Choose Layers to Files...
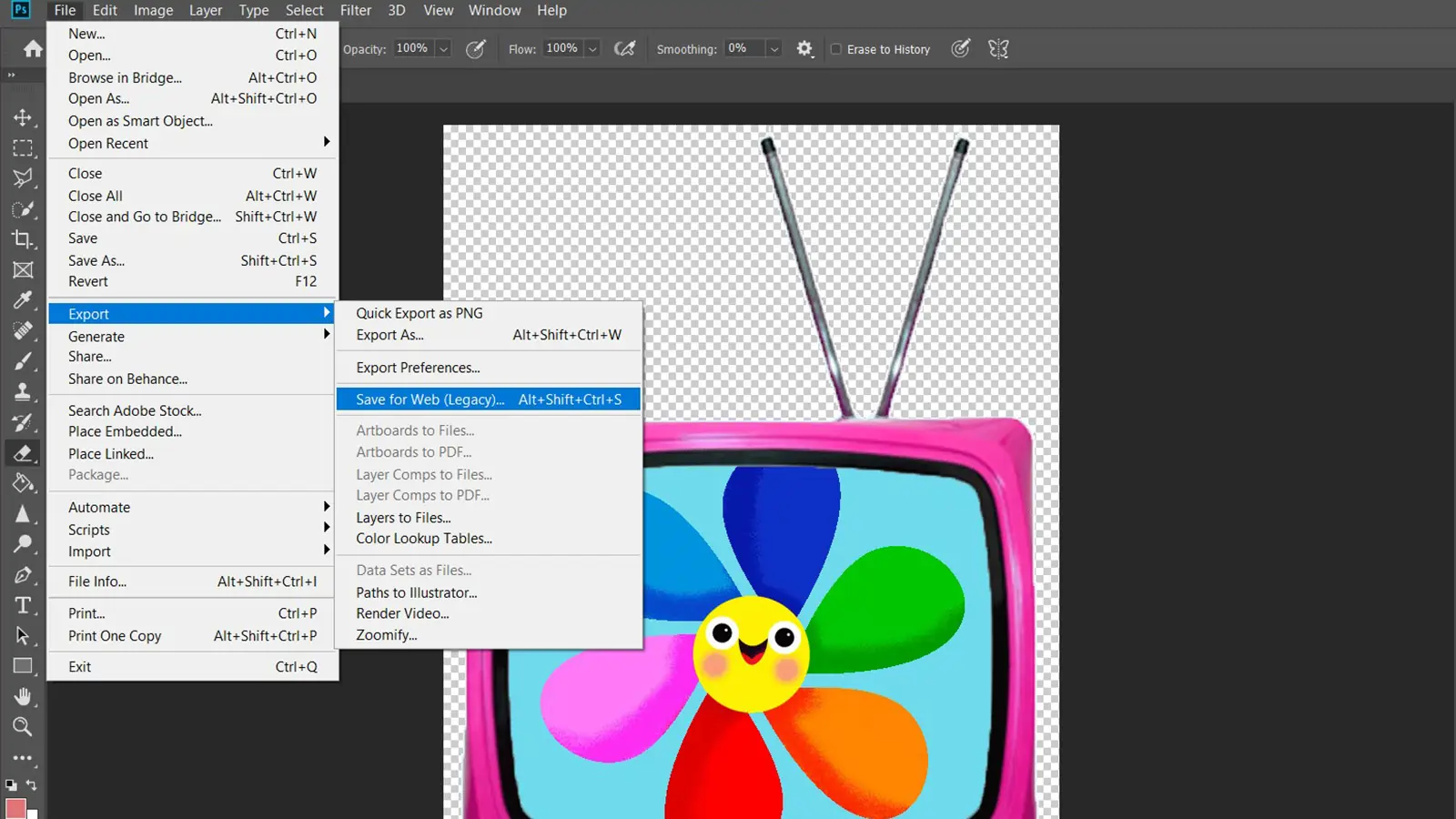 pos(489,518)
